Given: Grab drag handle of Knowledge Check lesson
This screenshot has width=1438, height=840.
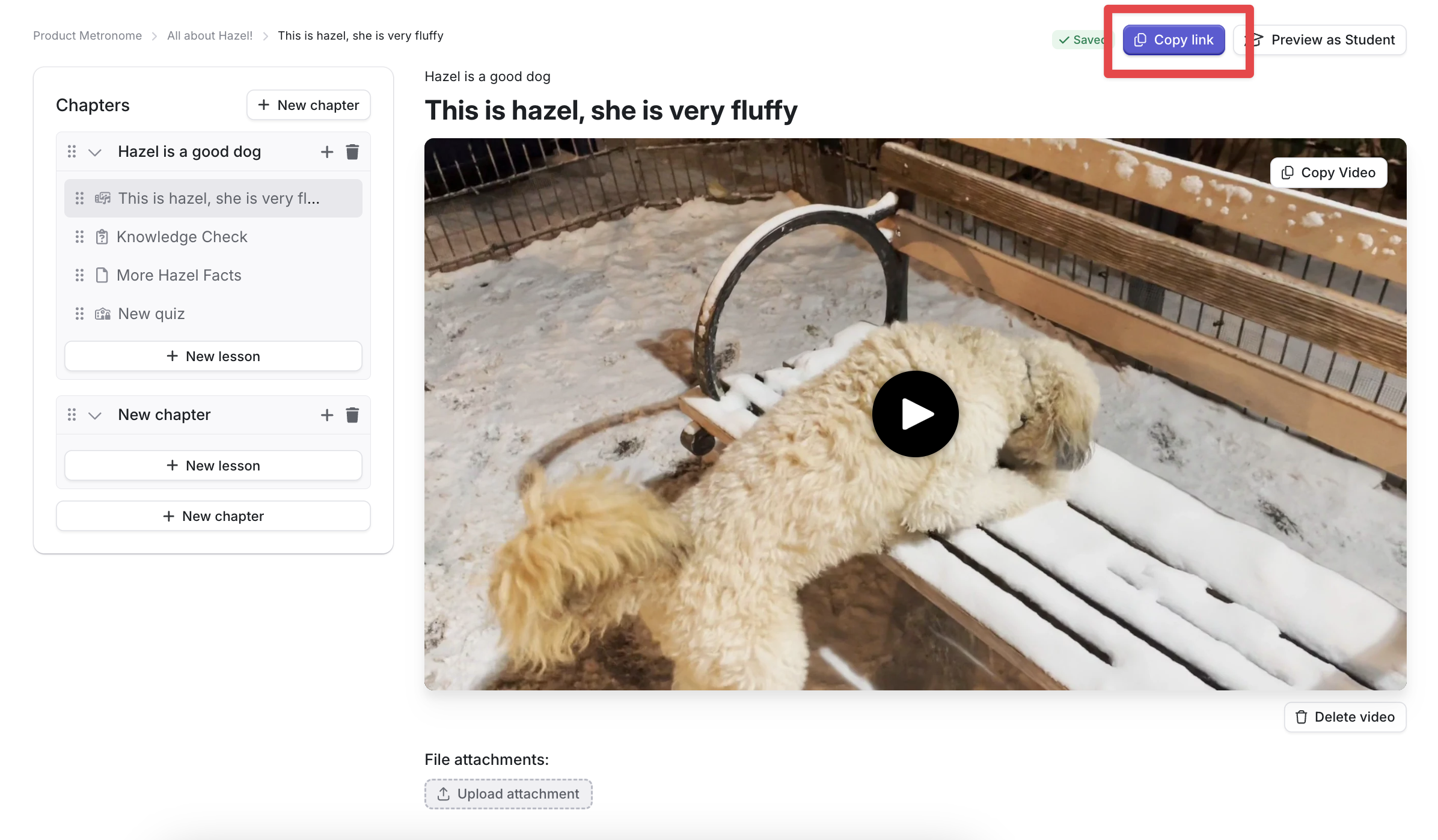Looking at the screenshot, I should [79, 237].
